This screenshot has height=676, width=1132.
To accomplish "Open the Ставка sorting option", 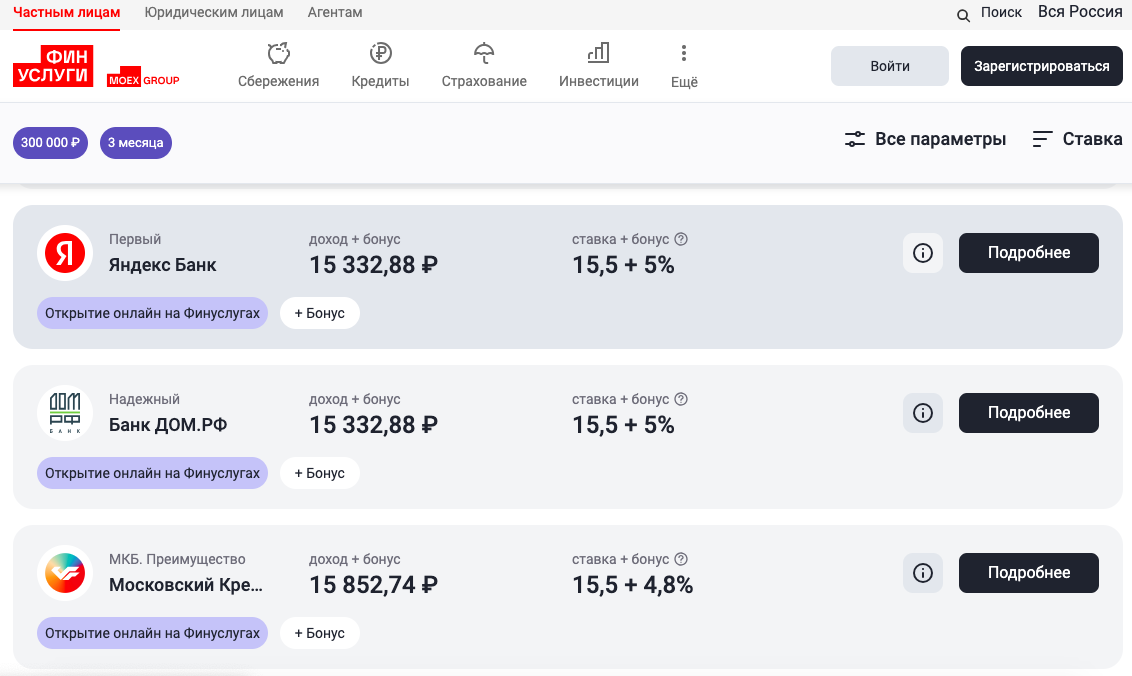I will (x=1077, y=139).
